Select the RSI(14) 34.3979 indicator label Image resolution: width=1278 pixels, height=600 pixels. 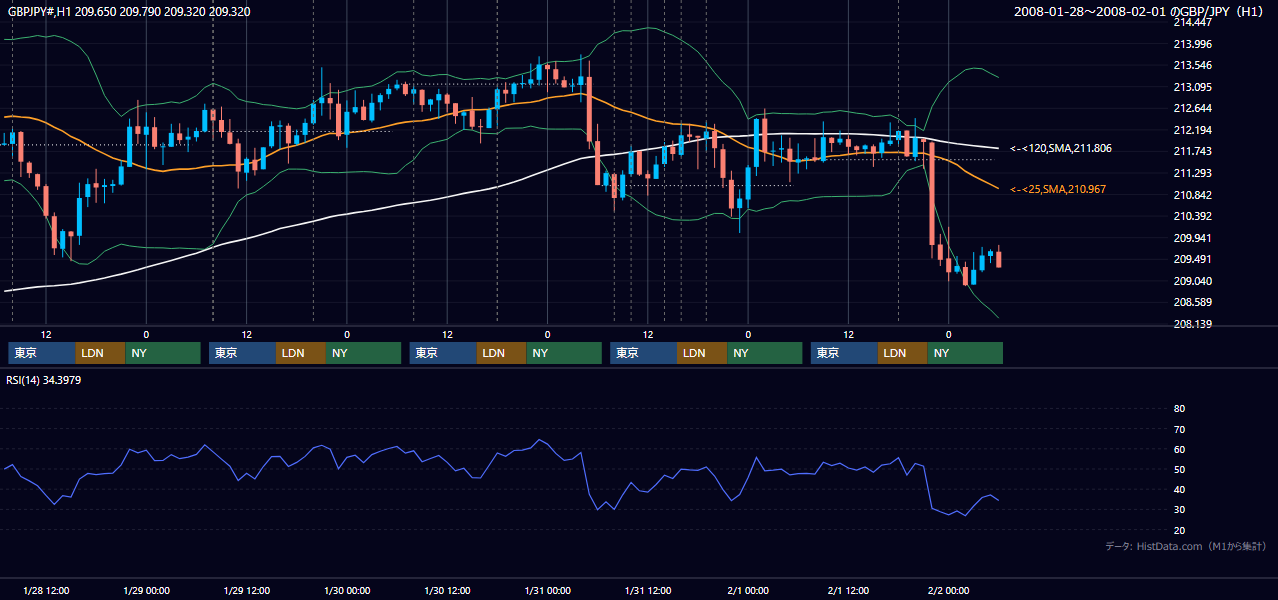[x=44, y=380]
